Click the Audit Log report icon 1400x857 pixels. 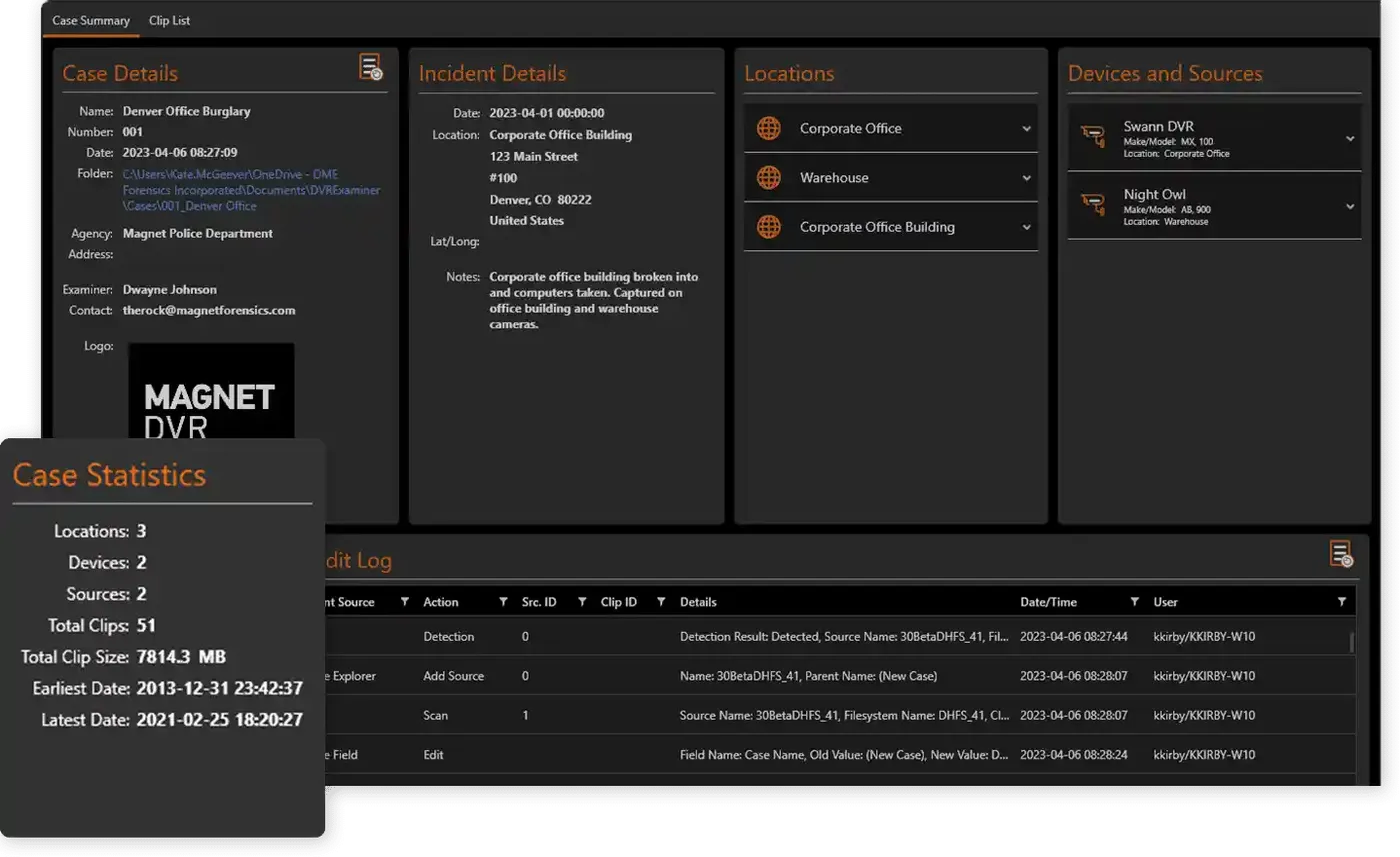[1341, 554]
